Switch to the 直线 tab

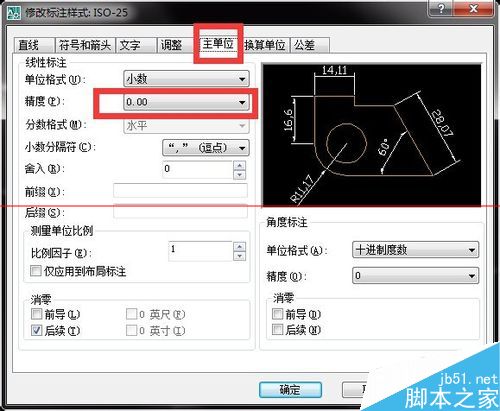[34, 45]
